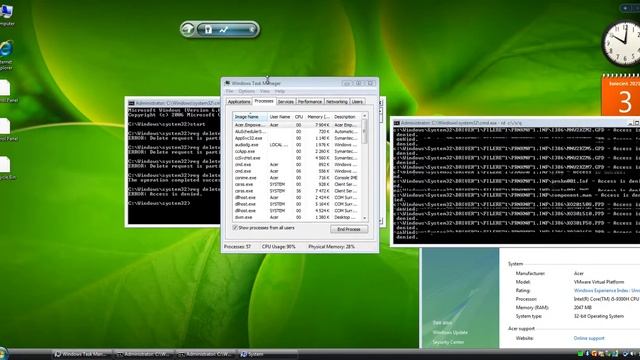This screenshot has width=640, height=360.
Task: Click the process list vertical scrollbar thumb
Action: pos(364,131)
